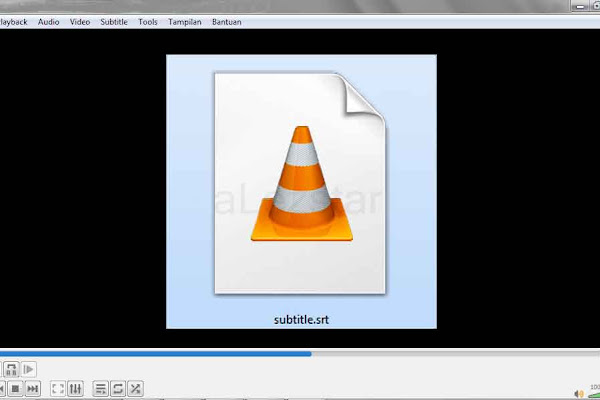Show extended settings equalizer panel
The height and width of the screenshot is (400, 600).
coord(75,389)
